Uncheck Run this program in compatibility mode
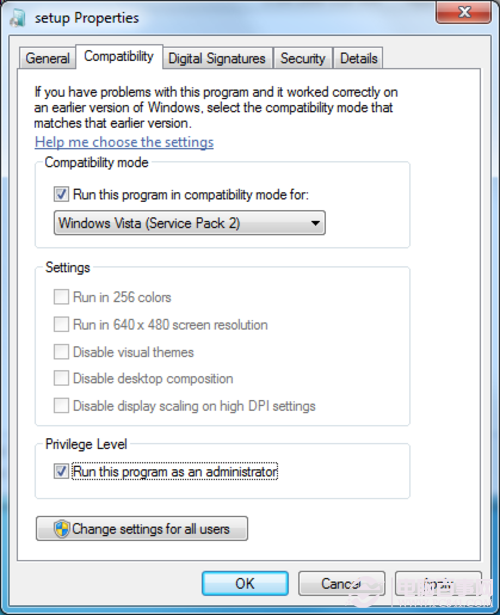500x615 pixels. coord(61,194)
